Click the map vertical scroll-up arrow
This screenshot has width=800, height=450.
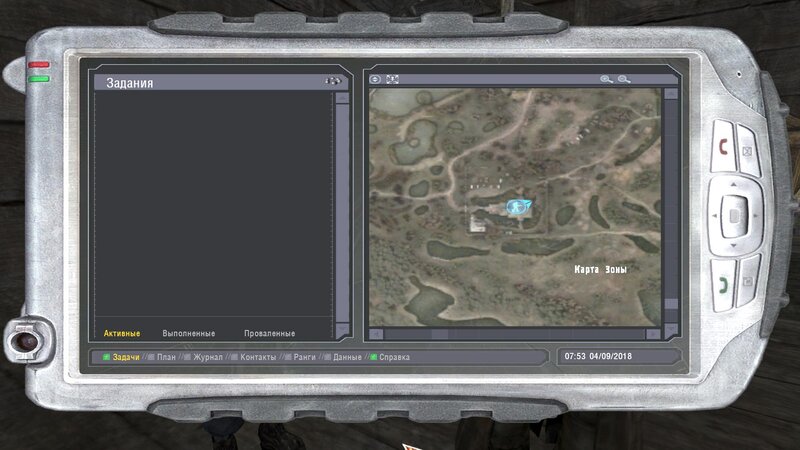[671, 94]
